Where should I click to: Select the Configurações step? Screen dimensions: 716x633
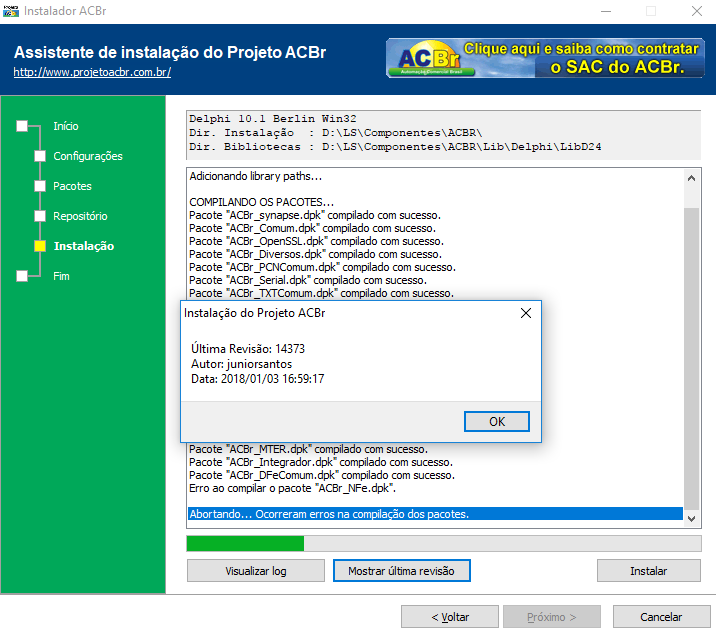(88, 156)
